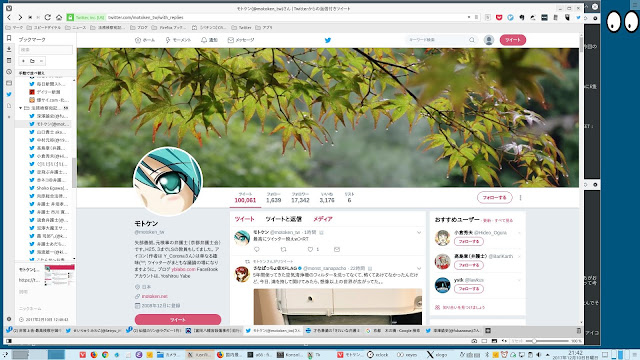Viewport: 640px width, 360px height.
Task: Go back using the browser back arrow
Action: [9, 18]
